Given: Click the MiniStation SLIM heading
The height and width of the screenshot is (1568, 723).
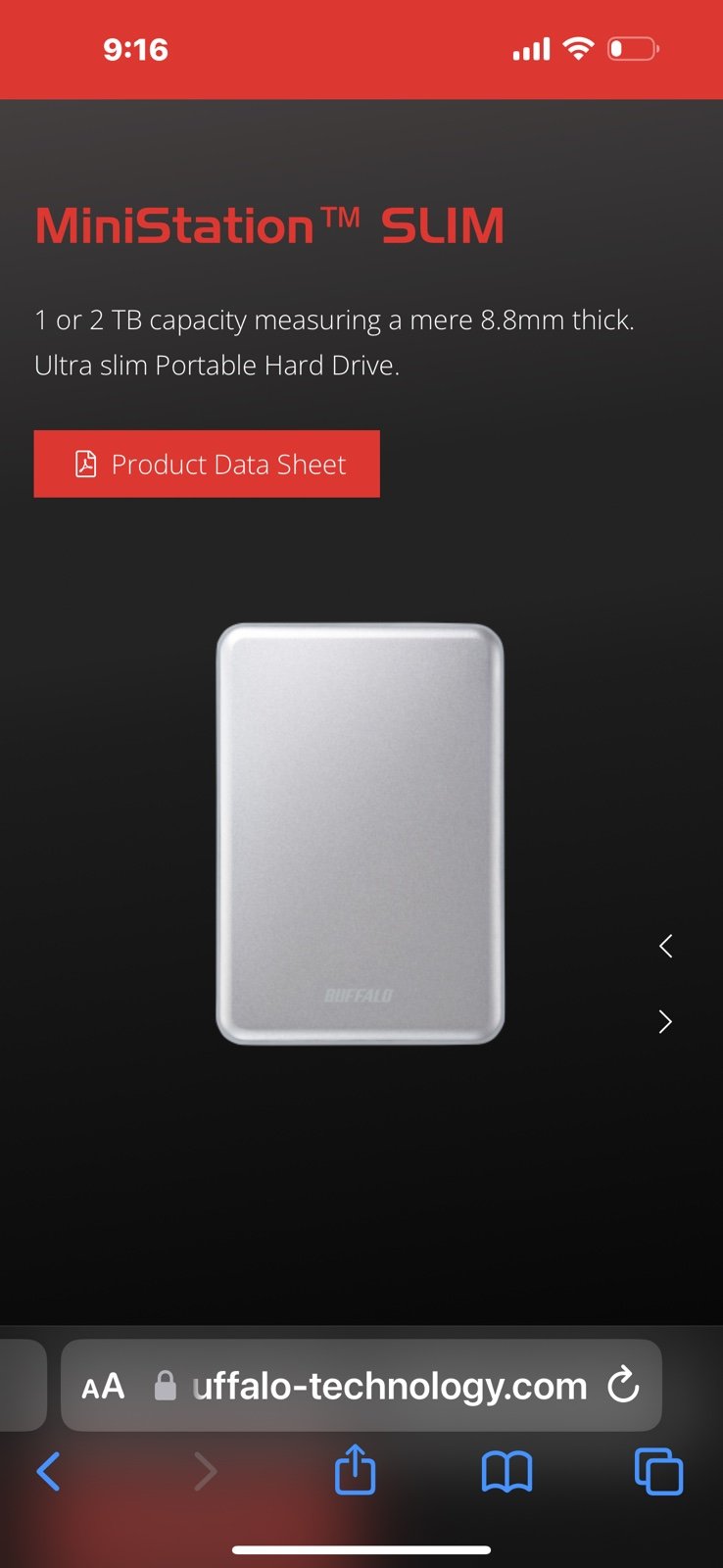Looking at the screenshot, I should tap(269, 225).
